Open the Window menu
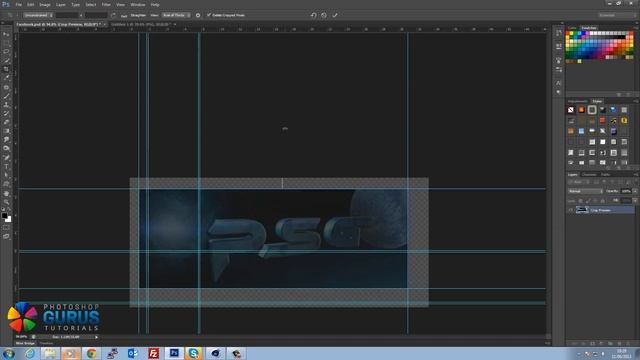 coord(138,4)
